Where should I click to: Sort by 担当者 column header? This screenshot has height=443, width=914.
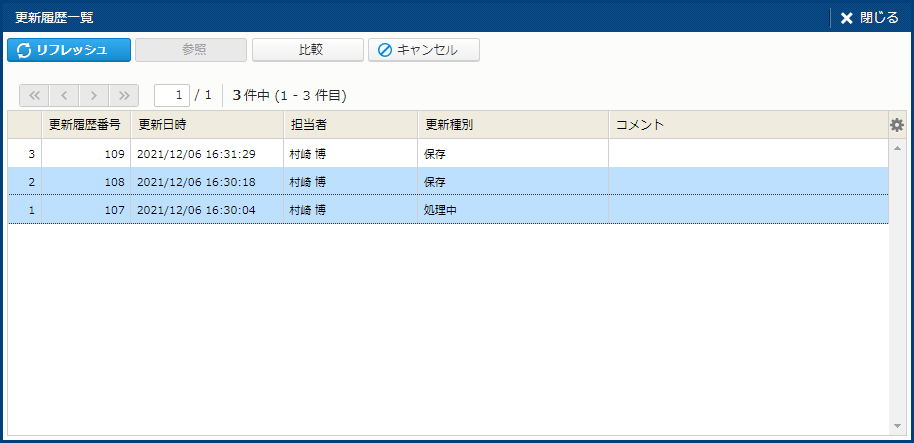[350, 125]
